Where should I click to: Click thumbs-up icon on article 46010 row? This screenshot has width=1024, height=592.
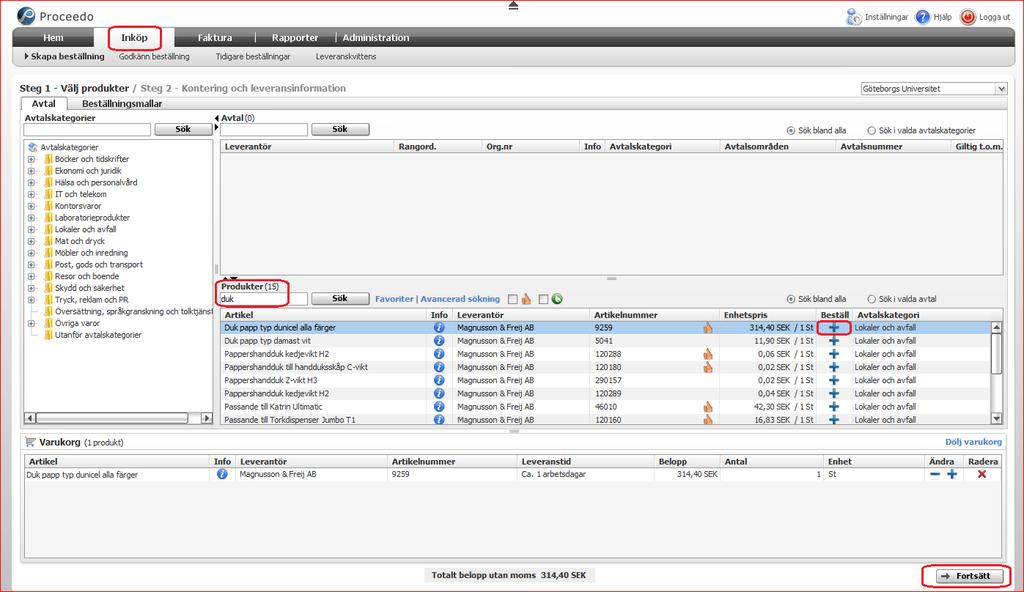708,406
